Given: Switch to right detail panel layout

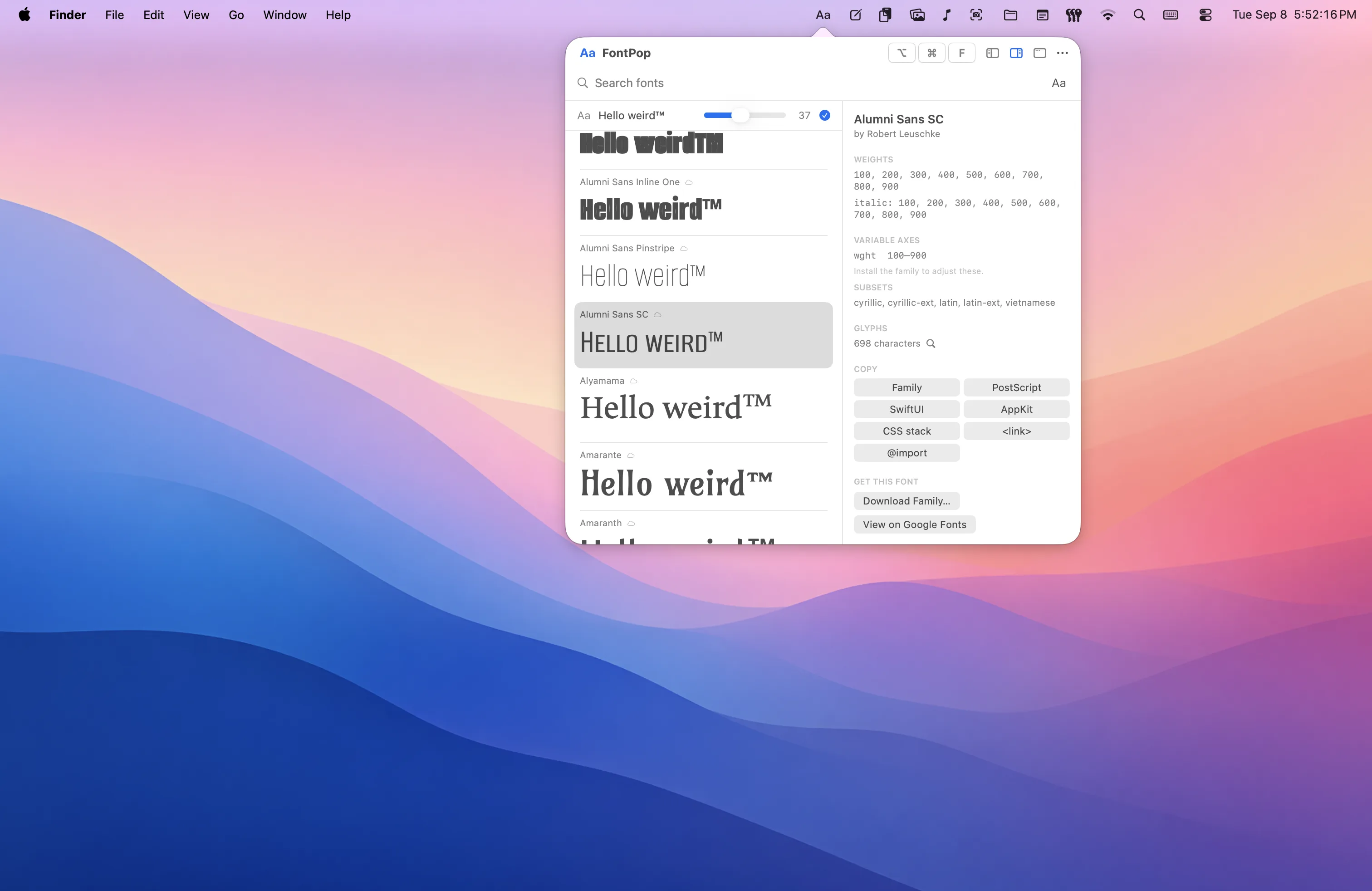Looking at the screenshot, I should coord(1016,53).
